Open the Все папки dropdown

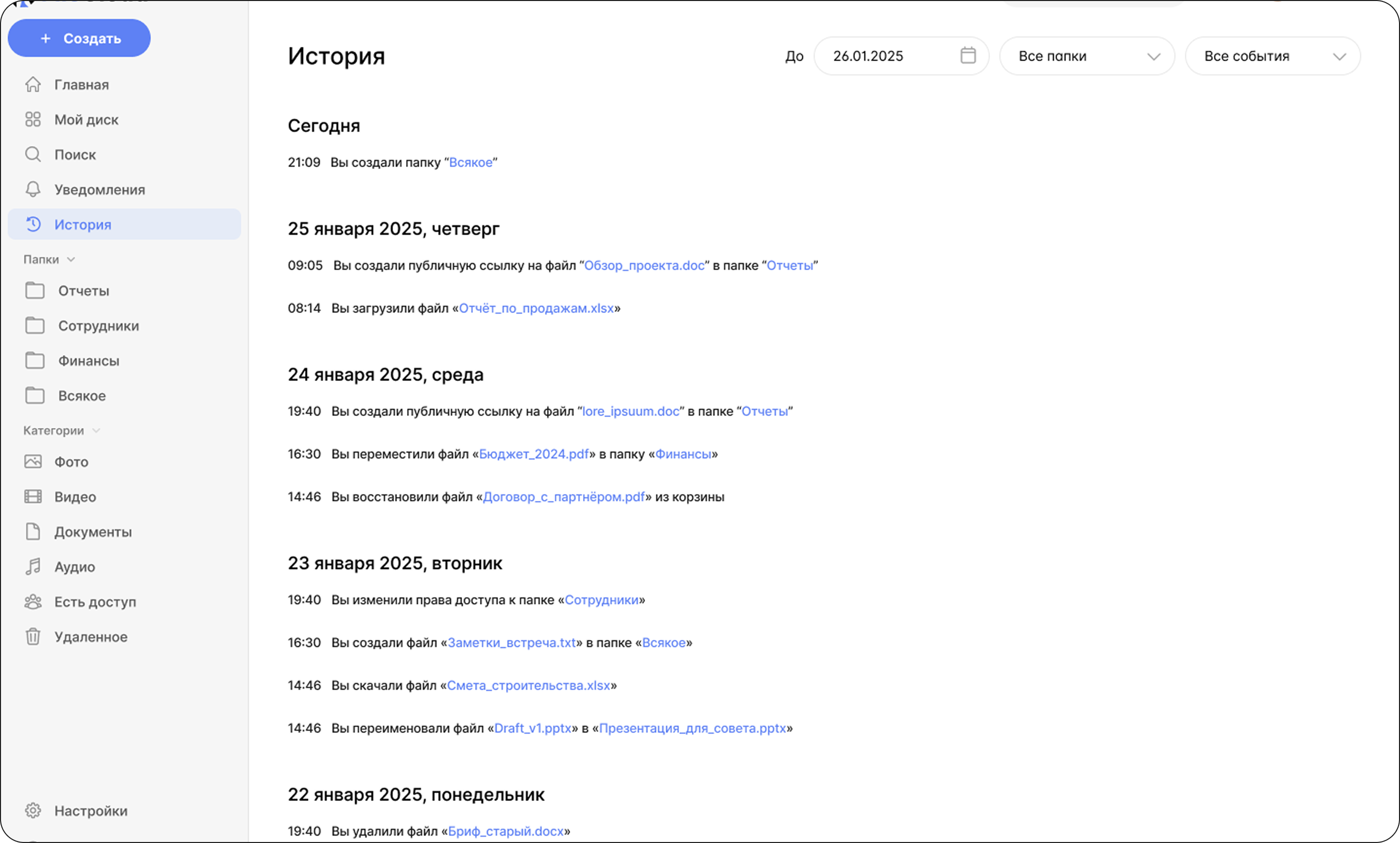1086,56
